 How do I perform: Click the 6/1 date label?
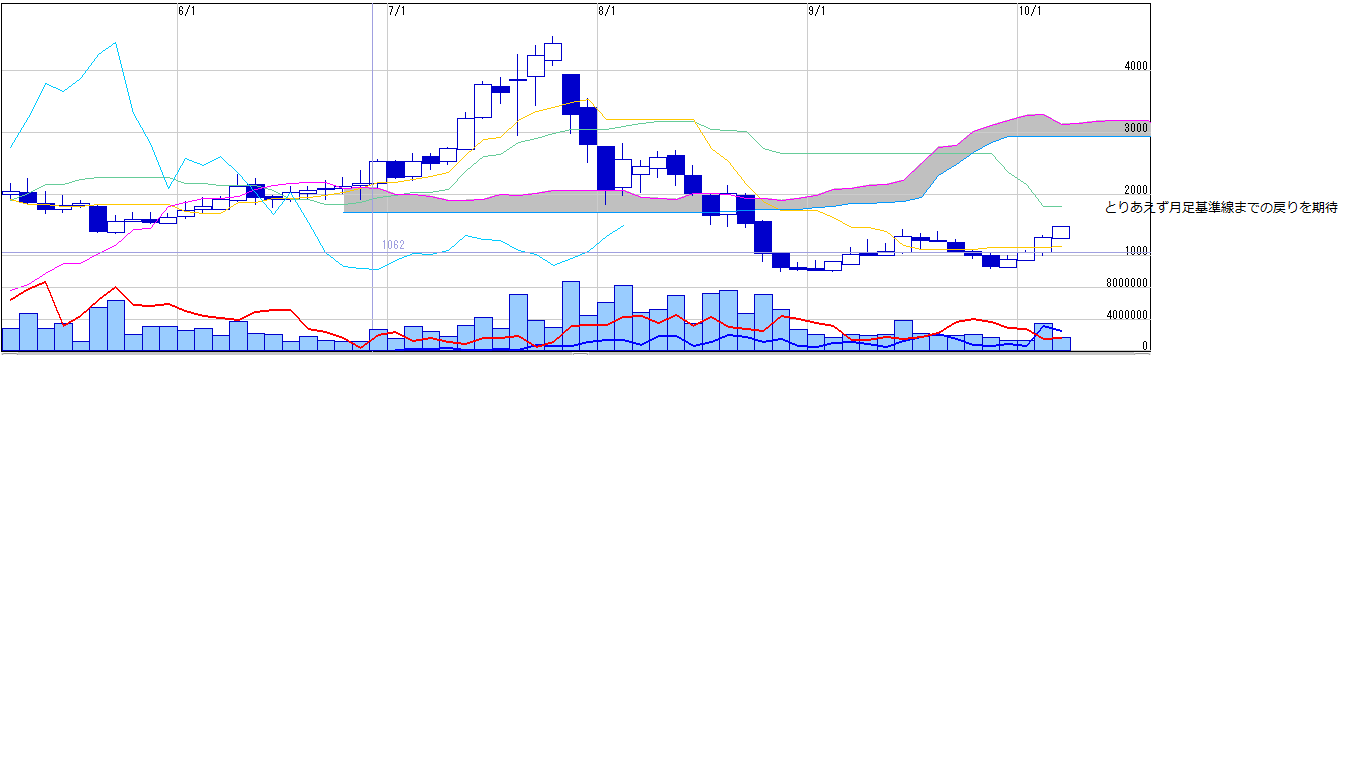(x=186, y=11)
